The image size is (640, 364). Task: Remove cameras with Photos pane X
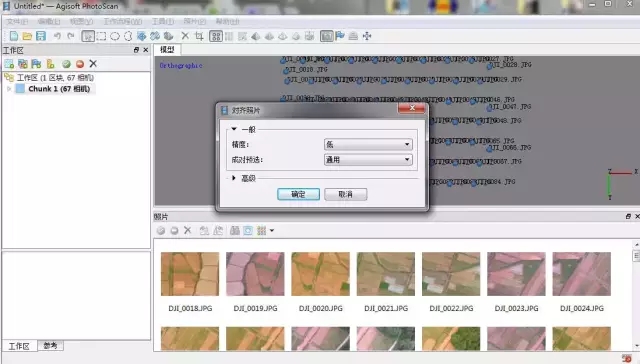tap(187, 230)
